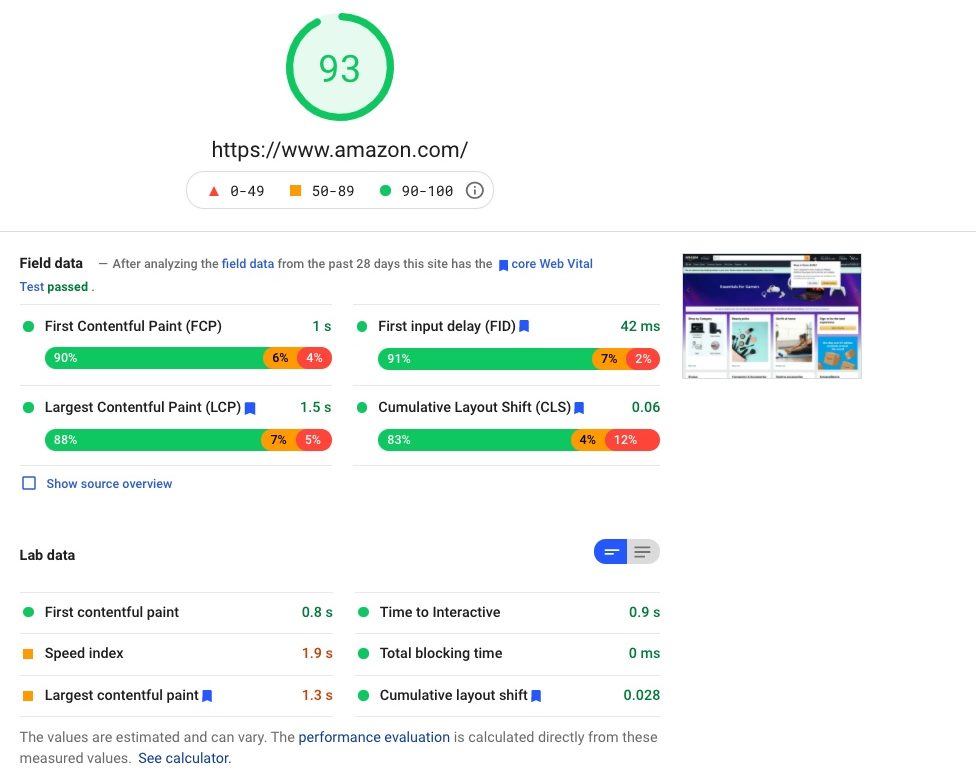
Task: Click the green dot beside First input delay (FID)
Action: click(362, 326)
